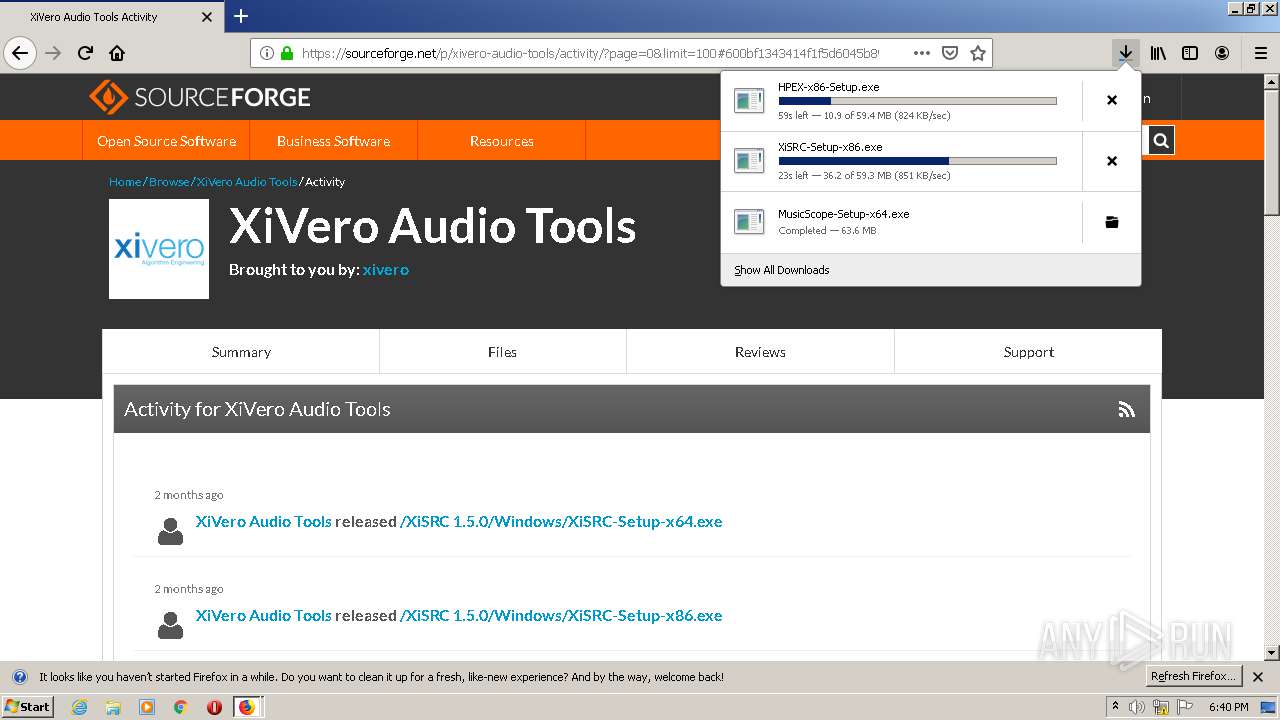The width and height of the screenshot is (1280, 720).
Task: Click user avatar beside x64 release
Action: (x=171, y=531)
